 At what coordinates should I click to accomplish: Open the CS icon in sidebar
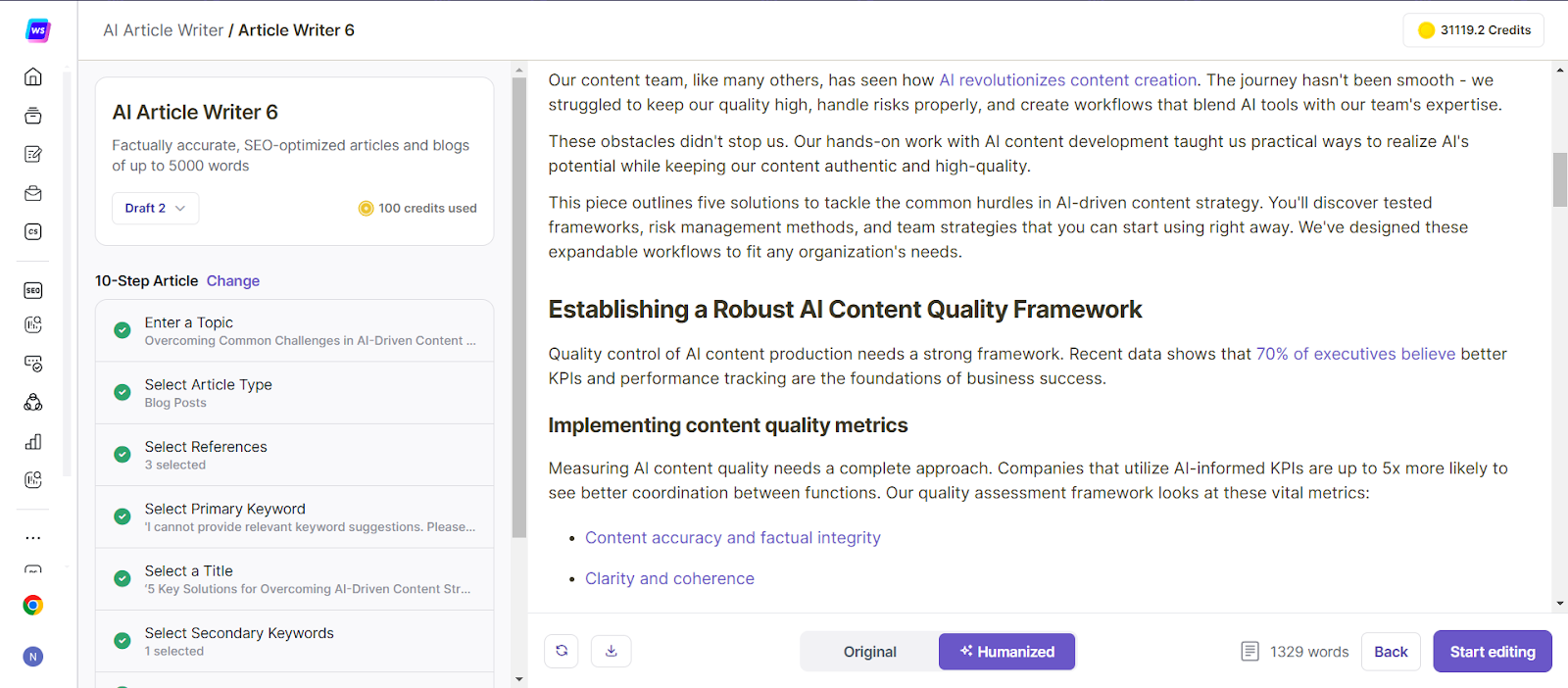[x=33, y=232]
